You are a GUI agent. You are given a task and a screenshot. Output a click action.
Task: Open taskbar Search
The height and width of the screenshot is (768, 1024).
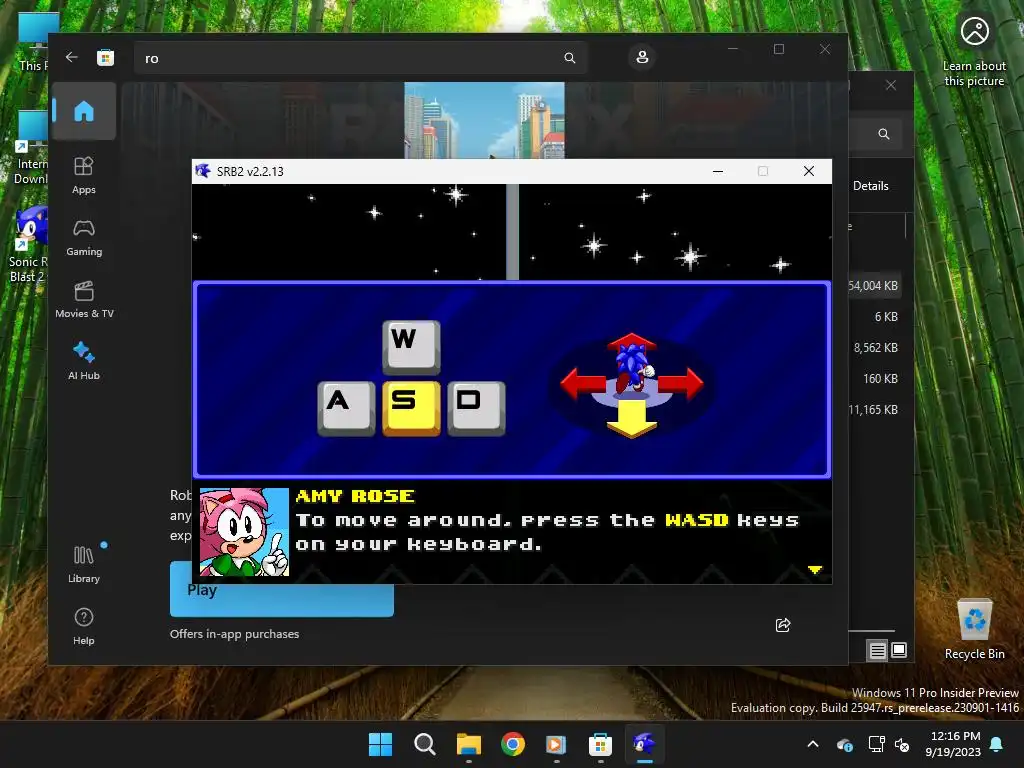pyautogui.click(x=424, y=744)
